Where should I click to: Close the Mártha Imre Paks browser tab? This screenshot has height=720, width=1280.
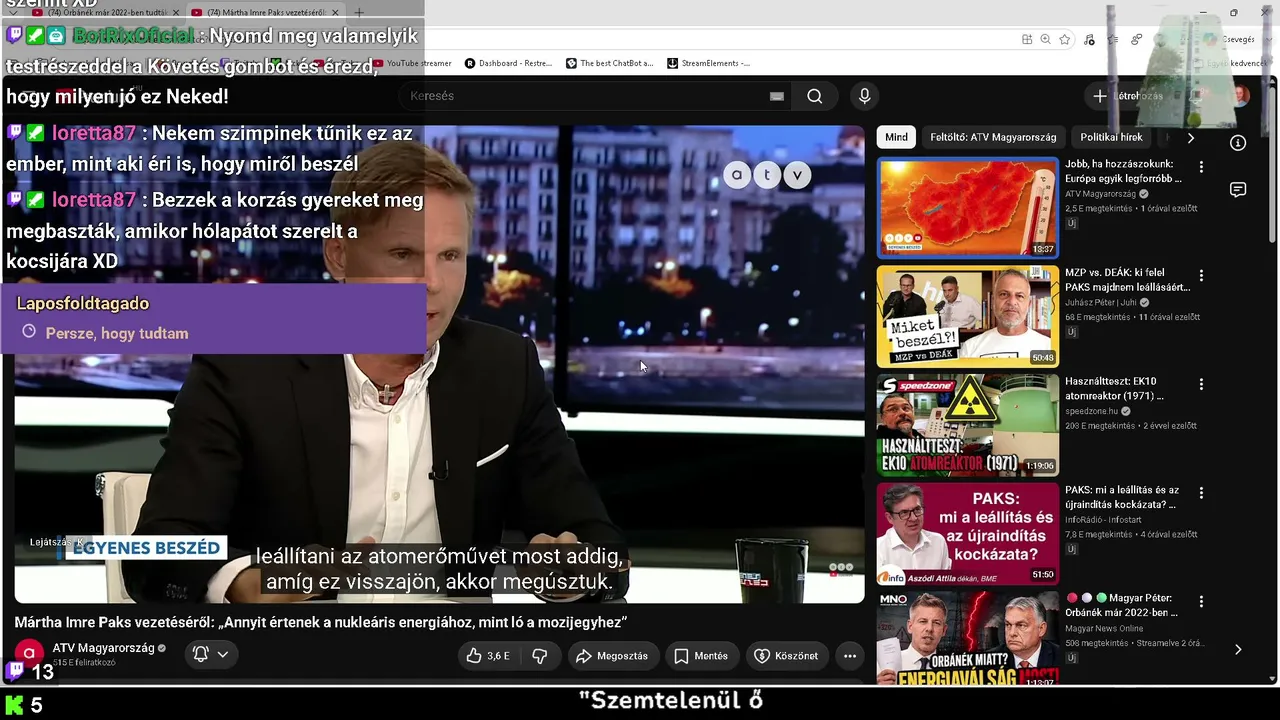point(335,13)
